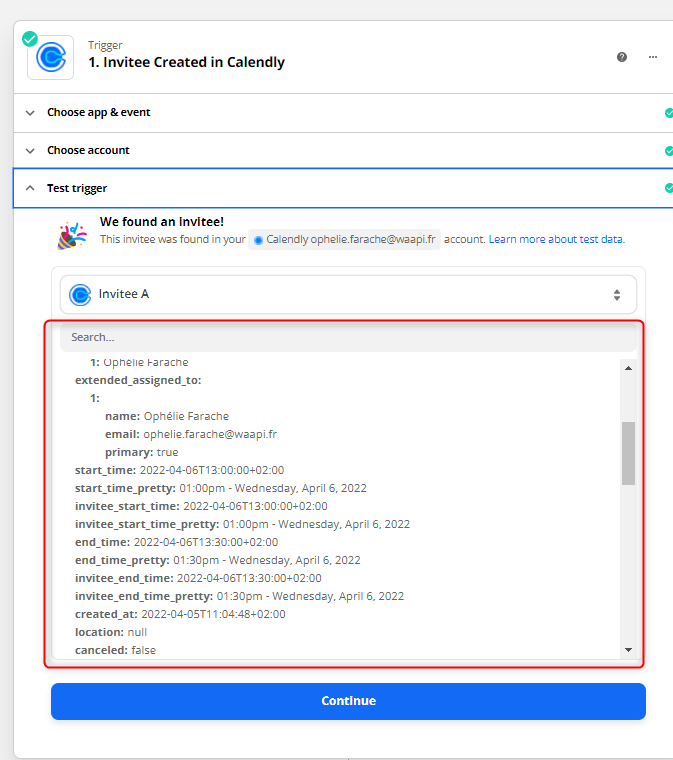
Task: Click the name: Ophélie Farache row
Action: (x=167, y=416)
